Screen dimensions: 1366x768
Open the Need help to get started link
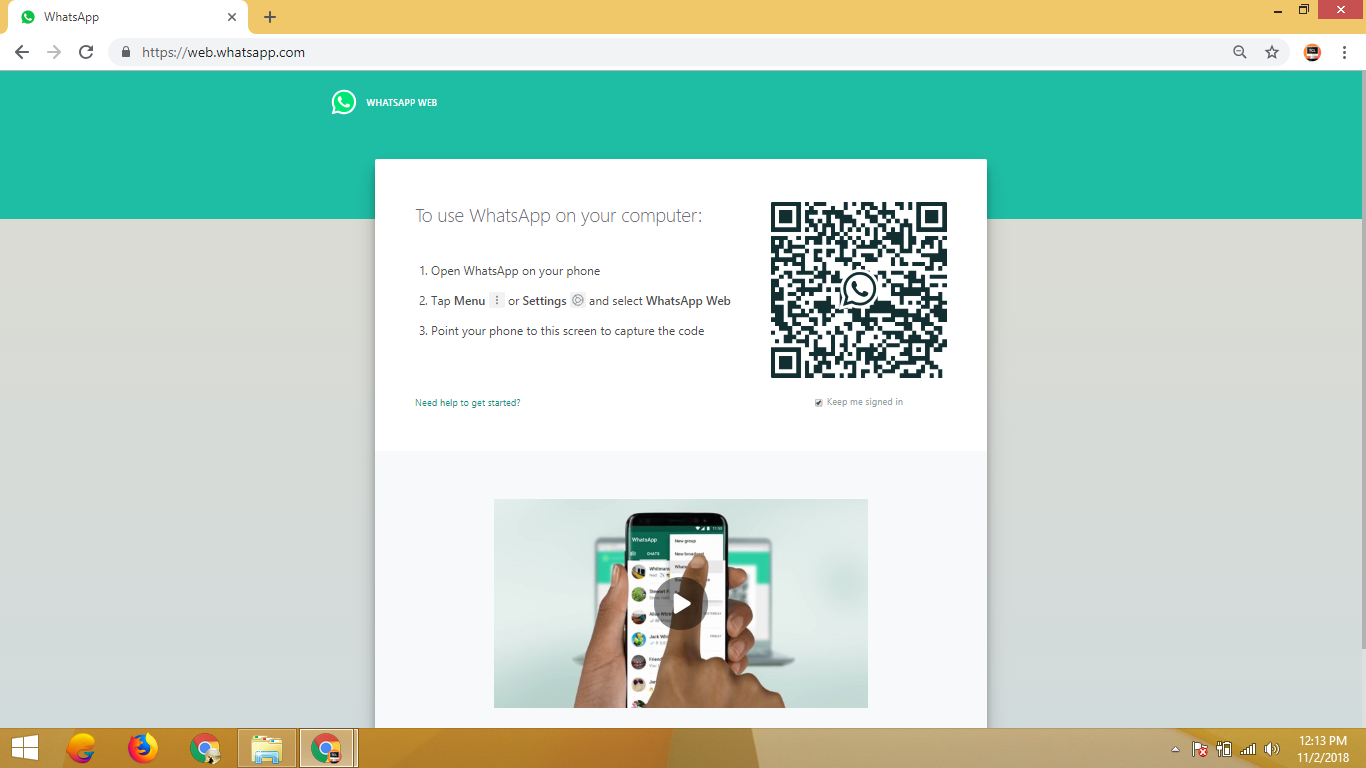pyautogui.click(x=468, y=403)
